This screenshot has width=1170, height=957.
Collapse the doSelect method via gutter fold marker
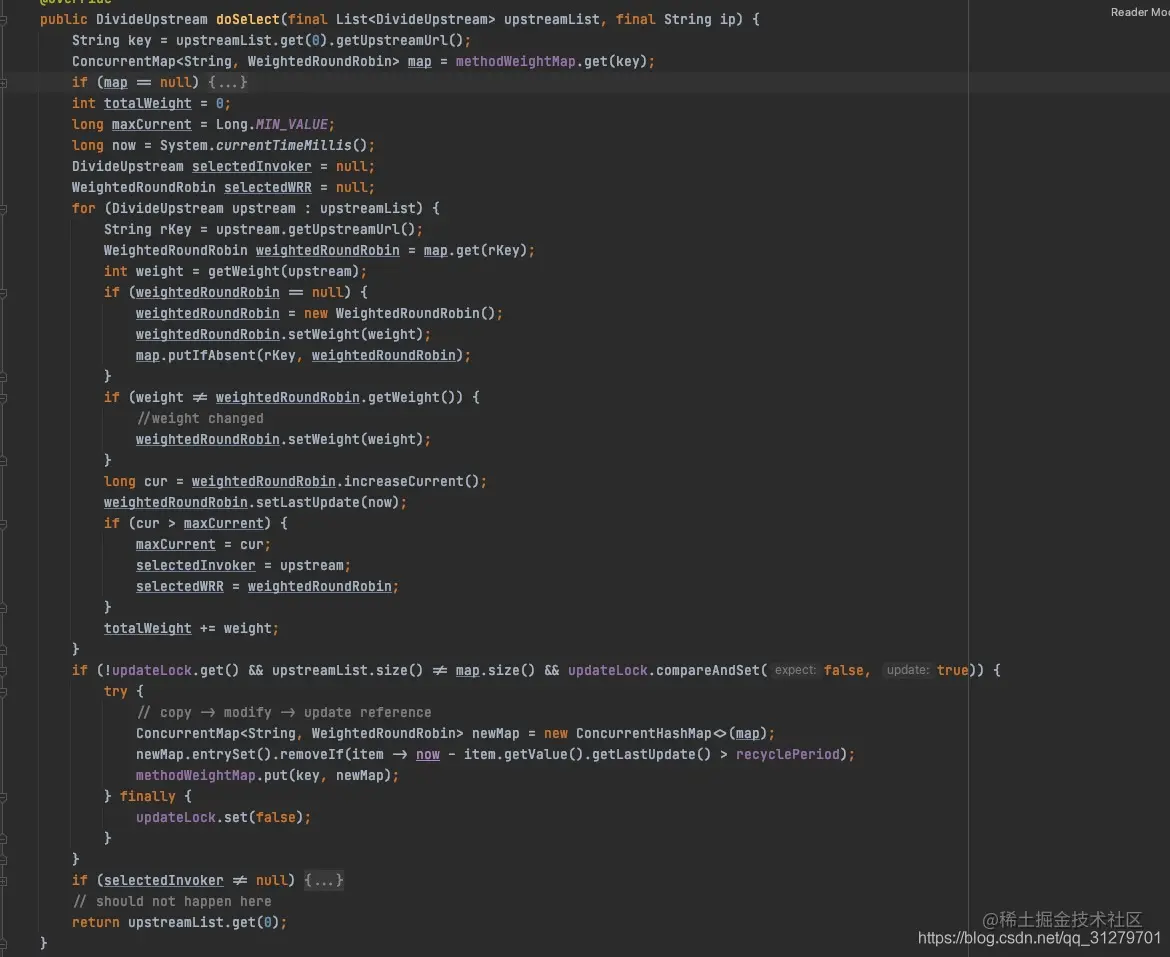pyautogui.click(x=3, y=20)
